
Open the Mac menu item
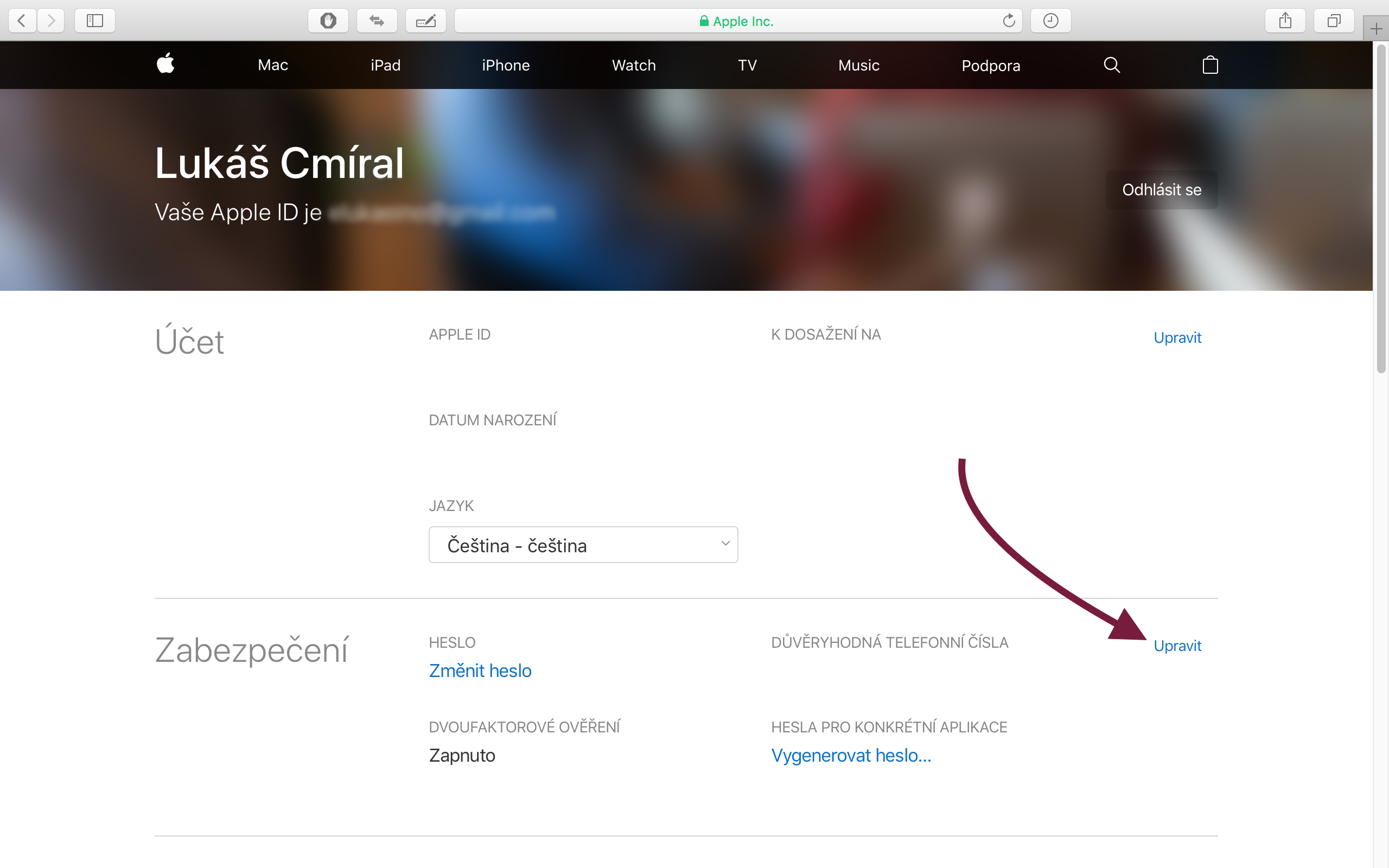[272, 65]
